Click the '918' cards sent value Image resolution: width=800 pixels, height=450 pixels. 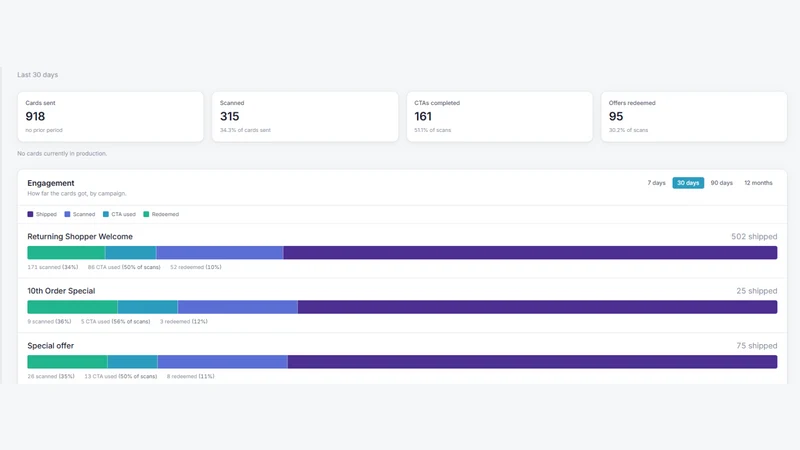click(x=35, y=116)
